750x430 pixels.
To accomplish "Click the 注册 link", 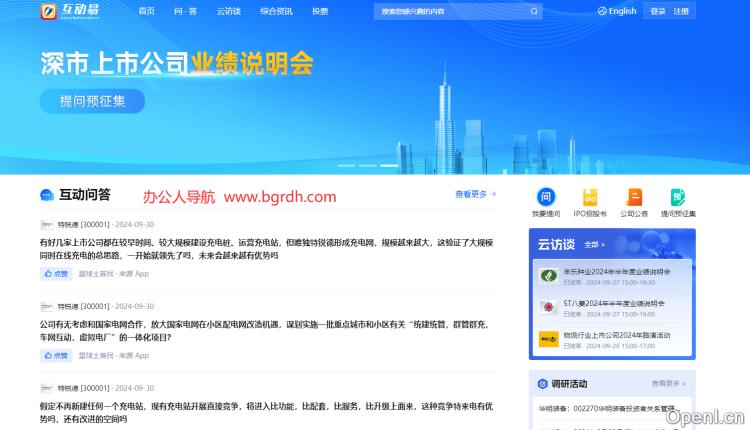I will [681, 11].
